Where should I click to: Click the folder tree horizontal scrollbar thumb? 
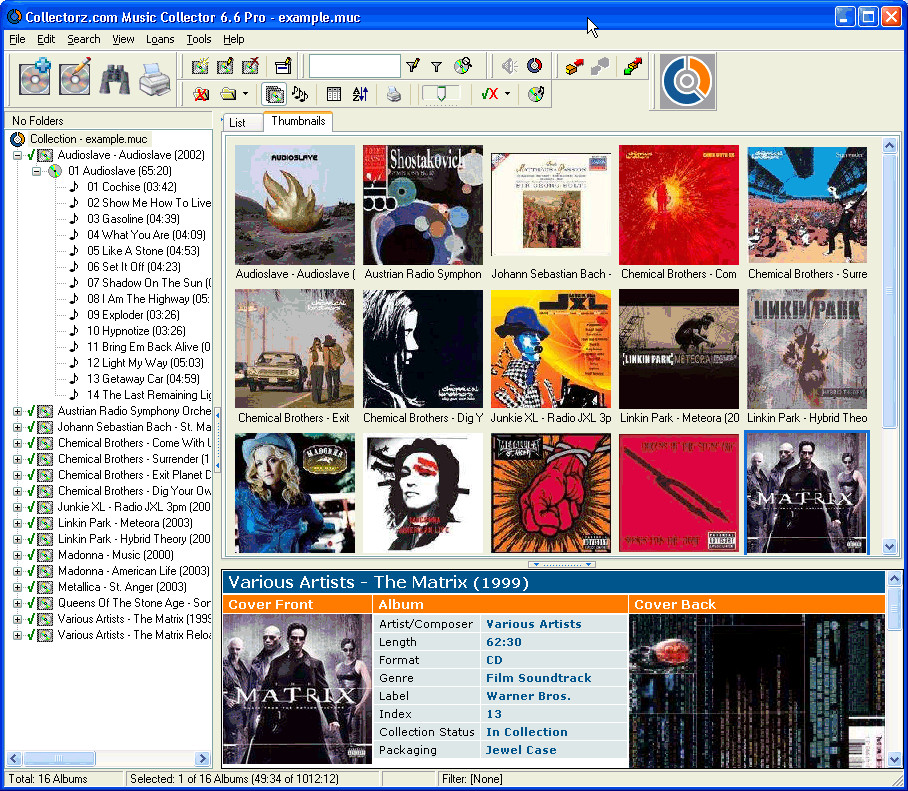60,758
